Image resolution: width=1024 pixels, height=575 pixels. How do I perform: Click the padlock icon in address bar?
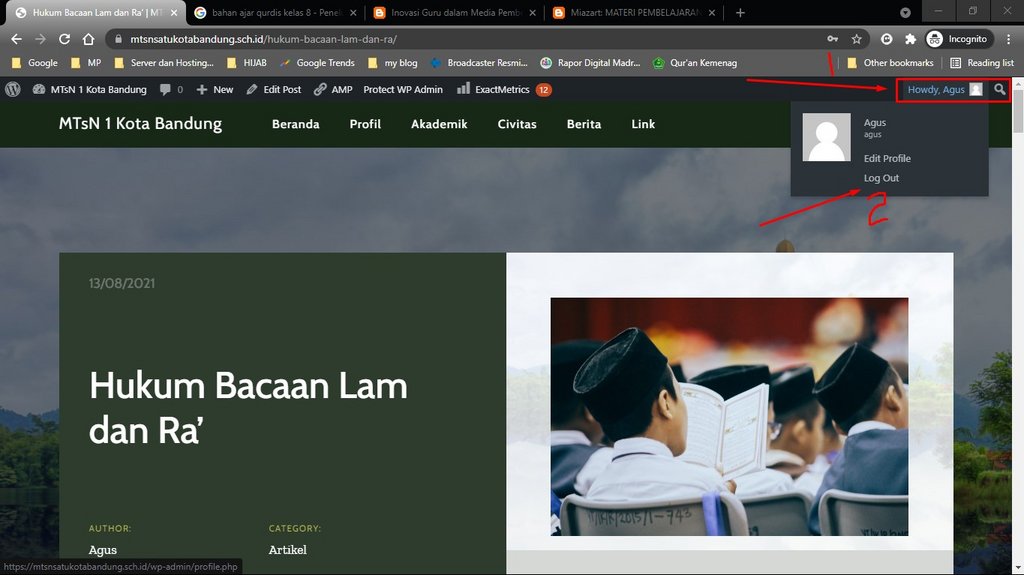pos(118,39)
